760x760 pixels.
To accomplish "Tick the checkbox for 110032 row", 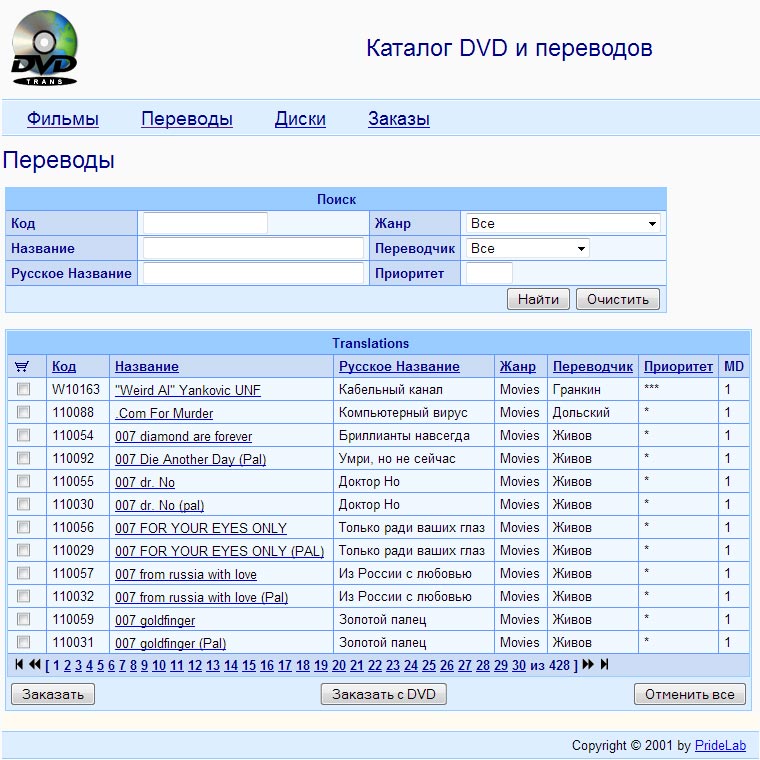I will click(x=23, y=596).
